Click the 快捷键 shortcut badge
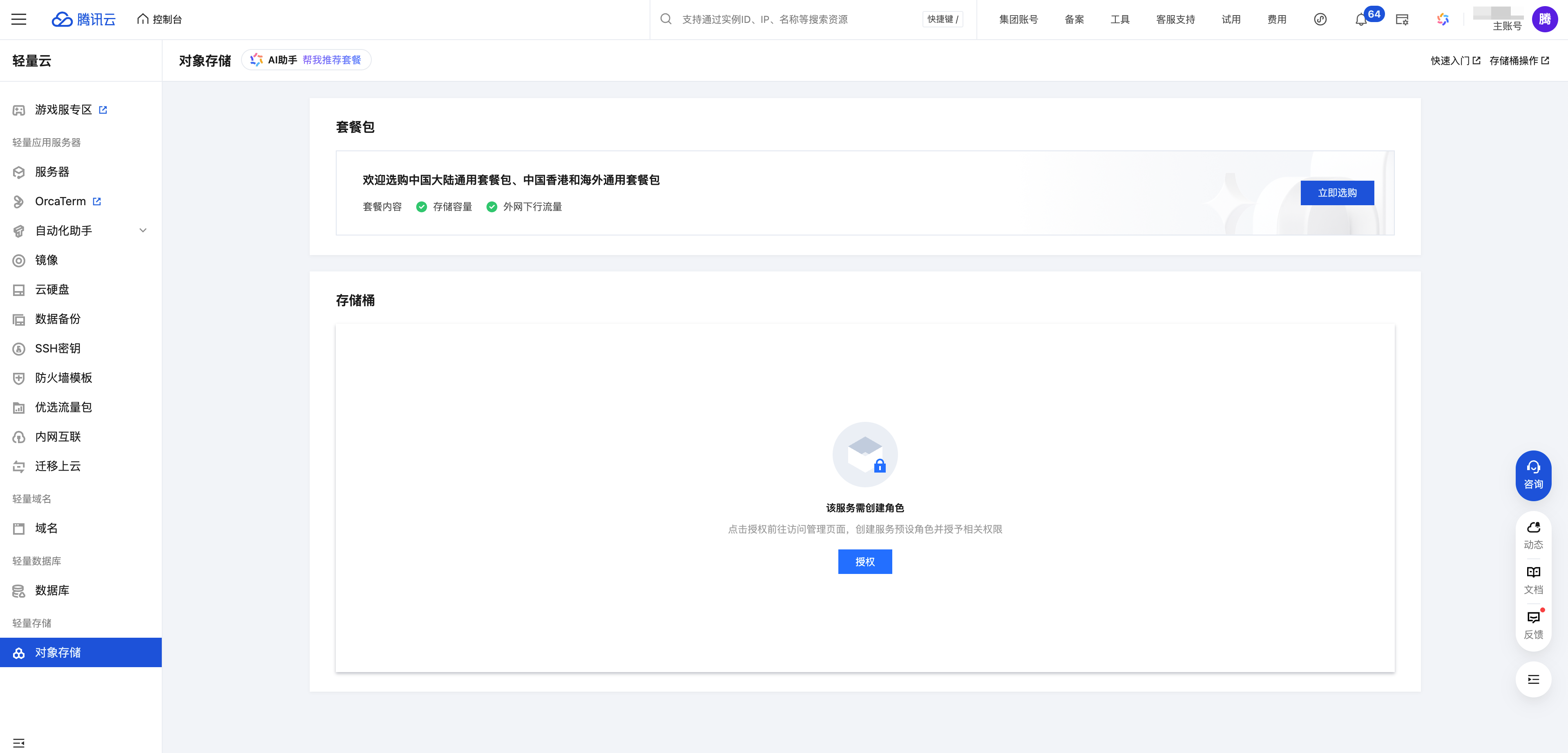 [x=942, y=20]
